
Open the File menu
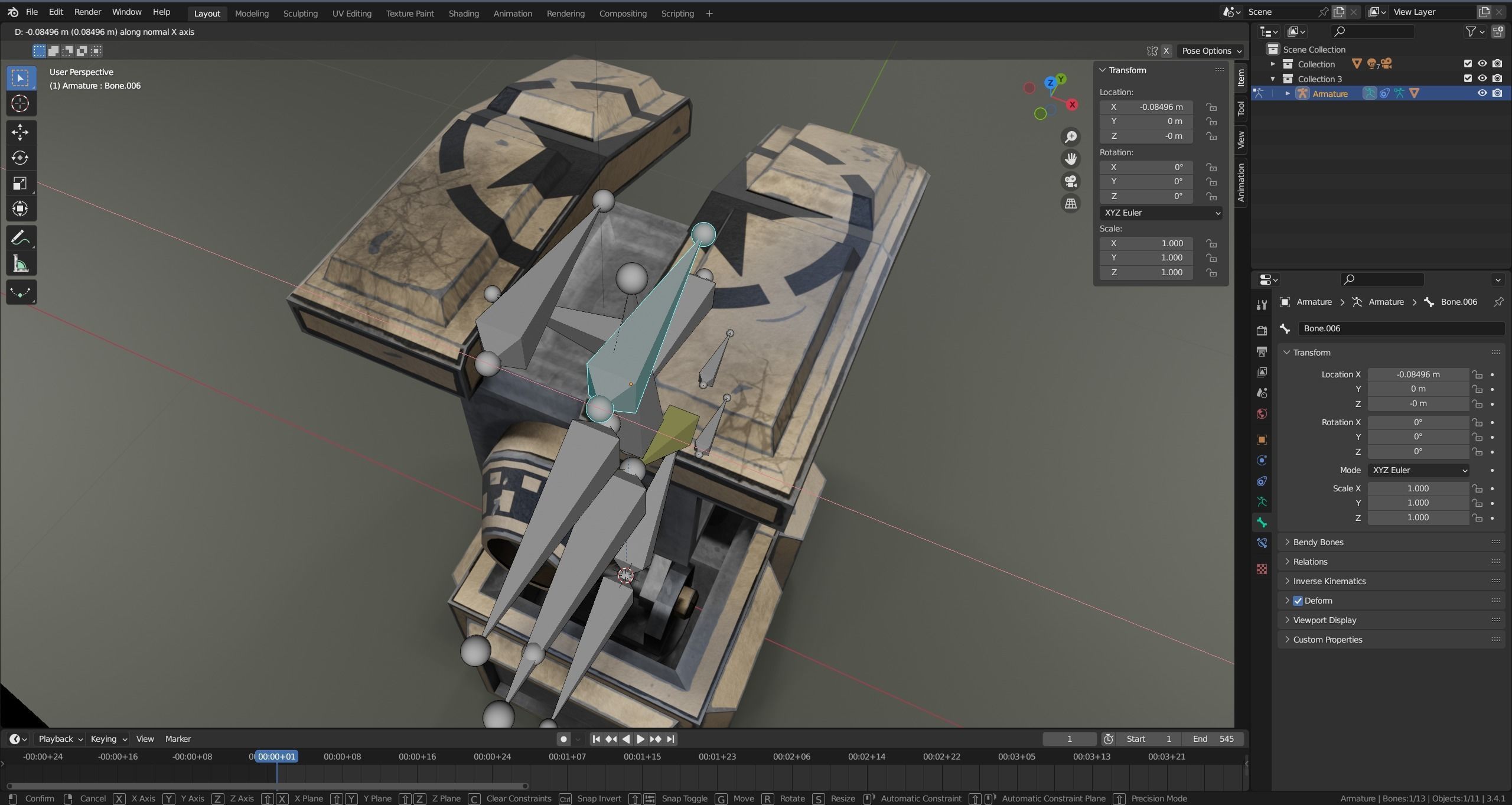[32, 12]
